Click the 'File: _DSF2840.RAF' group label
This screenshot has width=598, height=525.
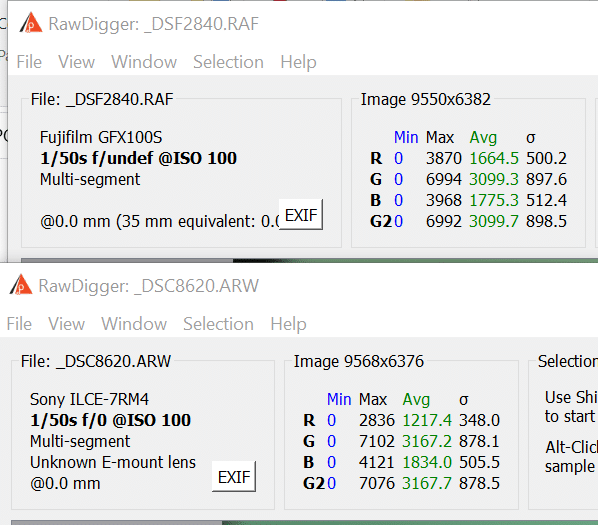(102, 100)
